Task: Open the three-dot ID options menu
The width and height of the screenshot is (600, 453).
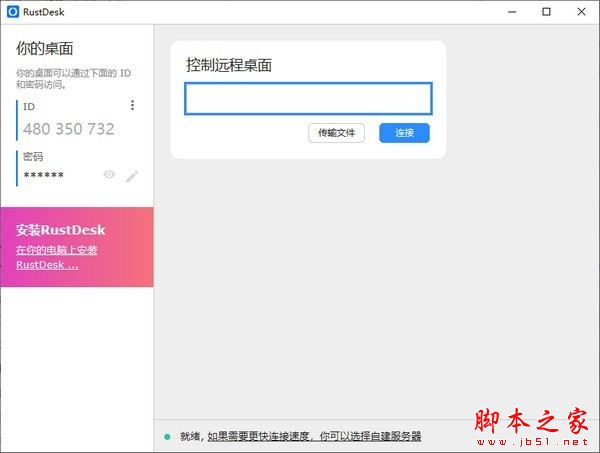Action: 132,105
